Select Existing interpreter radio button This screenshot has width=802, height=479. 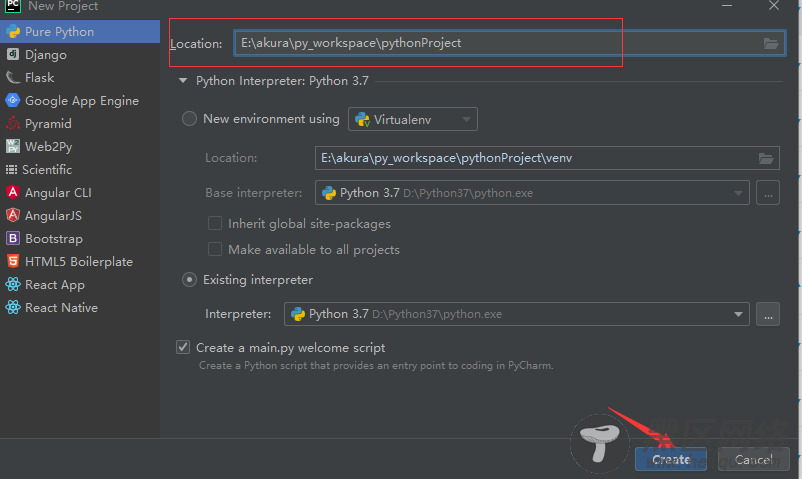(189, 280)
